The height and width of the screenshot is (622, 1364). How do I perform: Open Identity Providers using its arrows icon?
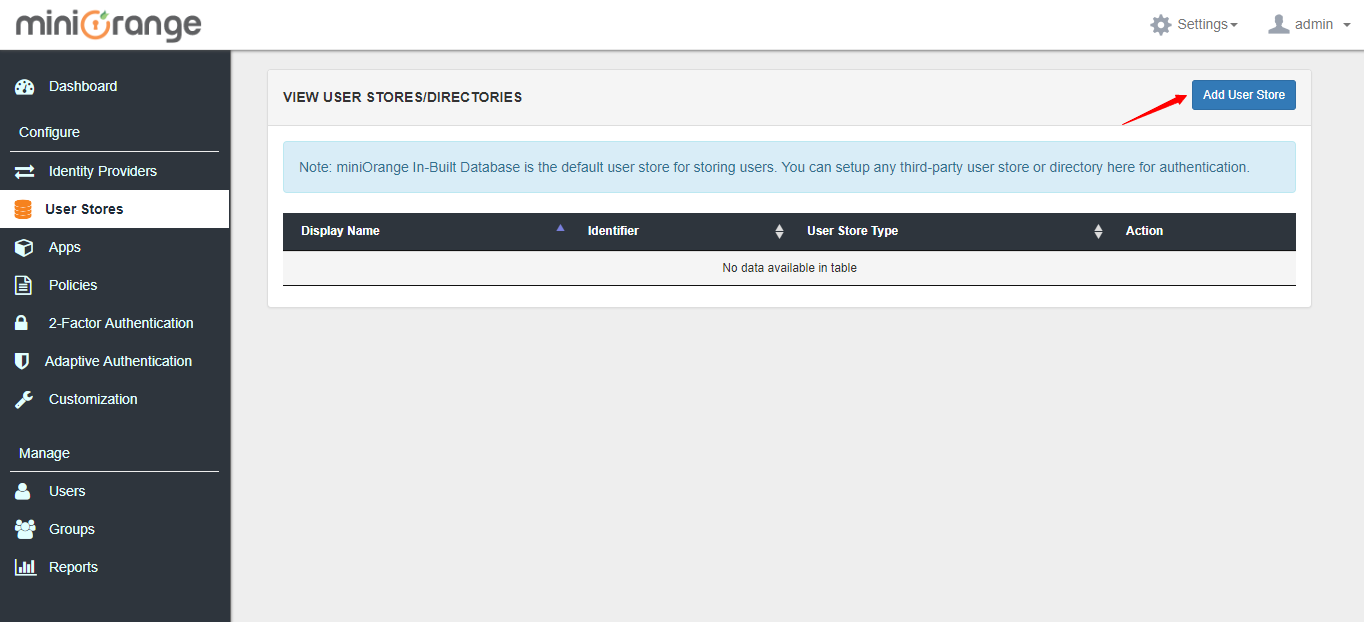(x=24, y=171)
